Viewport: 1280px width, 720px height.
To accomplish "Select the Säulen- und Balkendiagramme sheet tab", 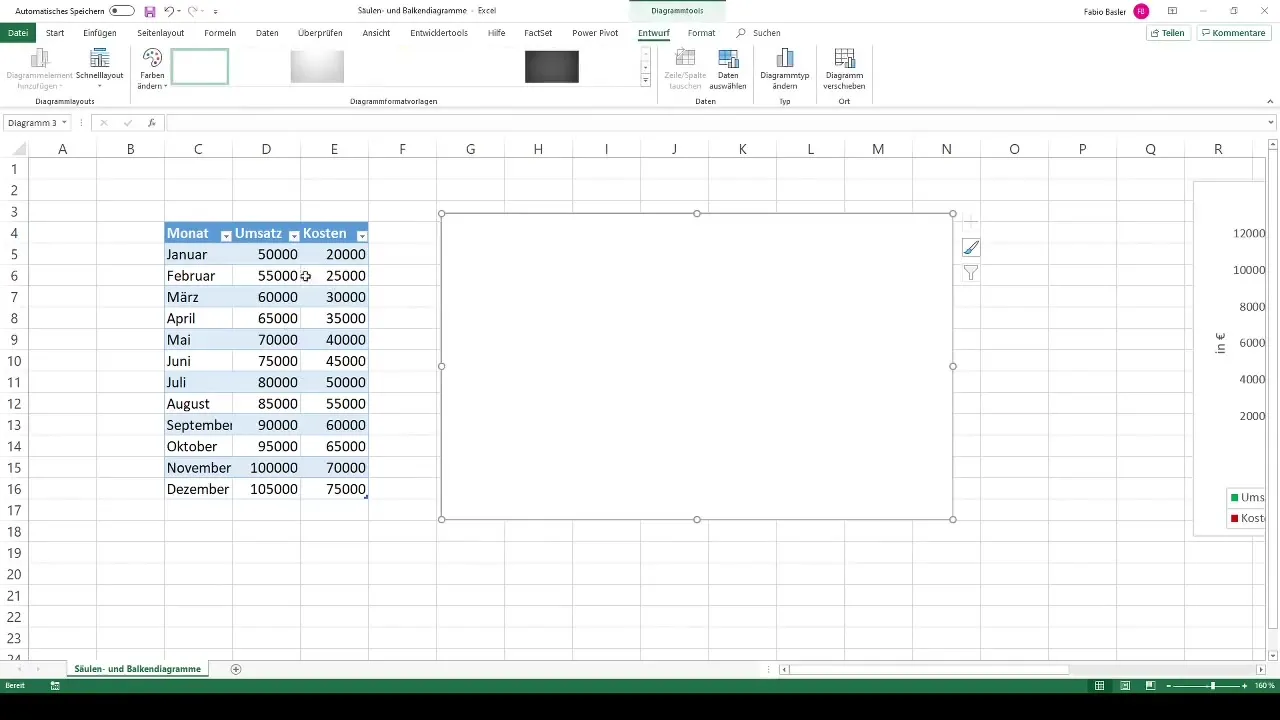I will [x=137, y=669].
